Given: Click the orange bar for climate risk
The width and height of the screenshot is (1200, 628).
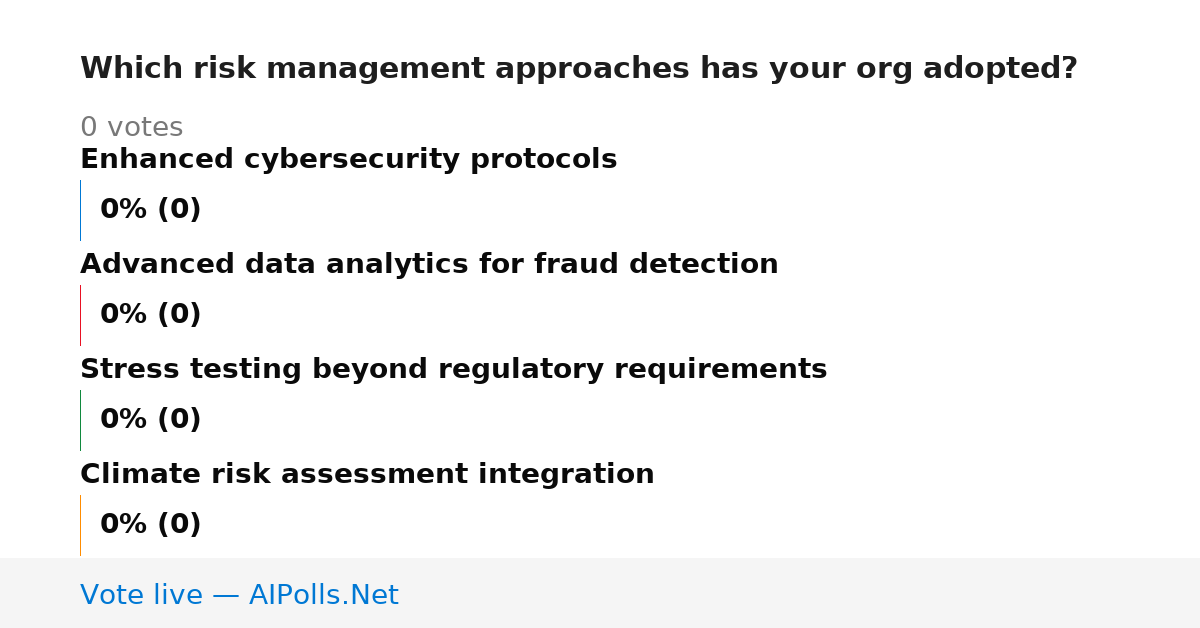Looking at the screenshot, I should pyautogui.click(x=80, y=525).
